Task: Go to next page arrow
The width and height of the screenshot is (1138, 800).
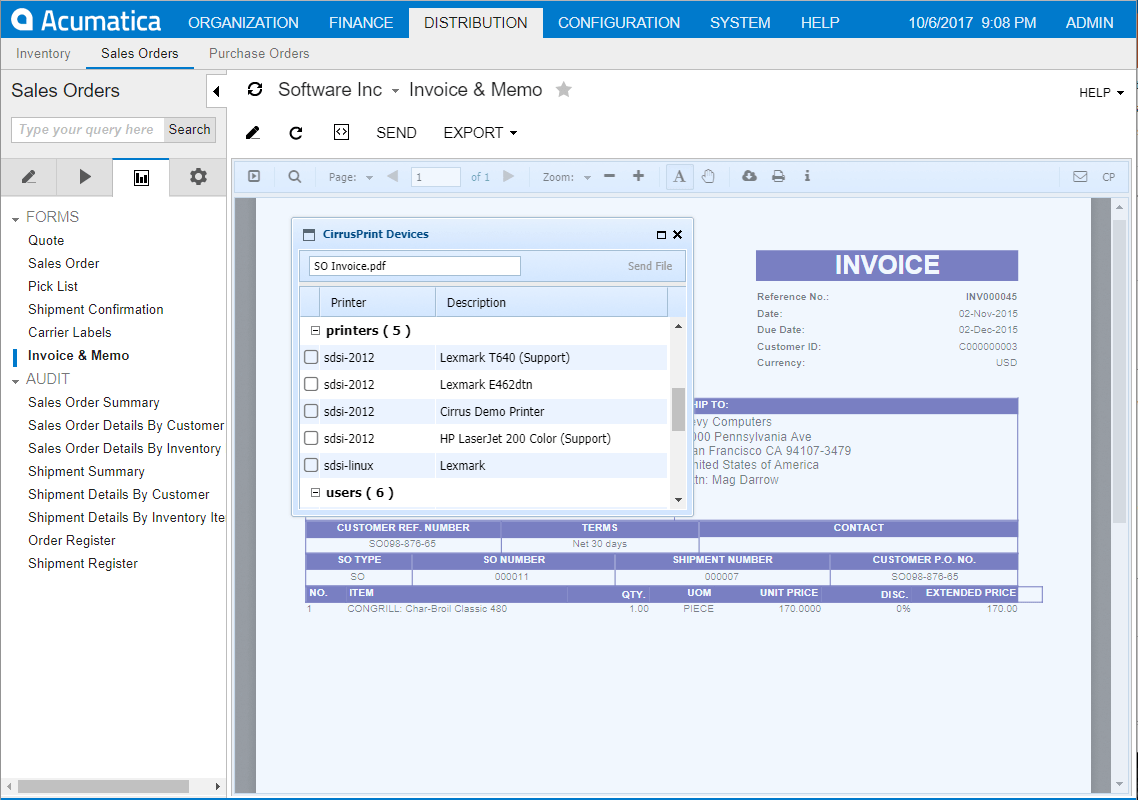Action: (x=509, y=176)
